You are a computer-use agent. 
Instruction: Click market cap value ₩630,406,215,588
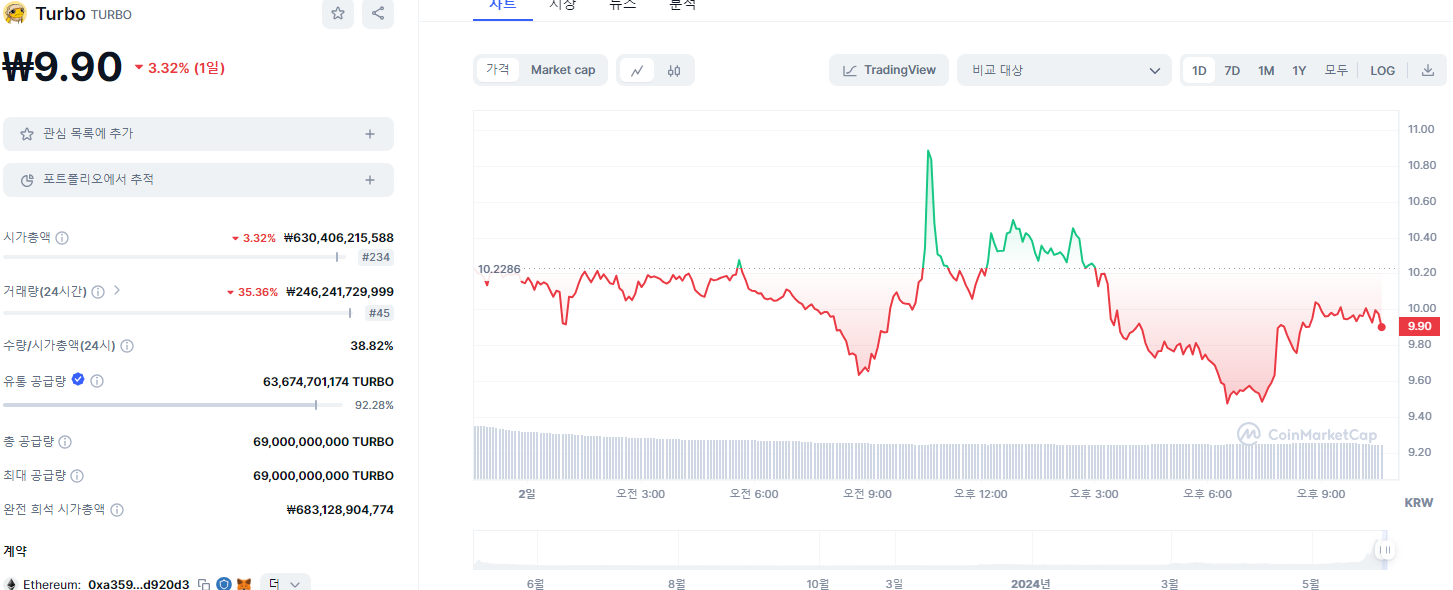tap(339, 238)
